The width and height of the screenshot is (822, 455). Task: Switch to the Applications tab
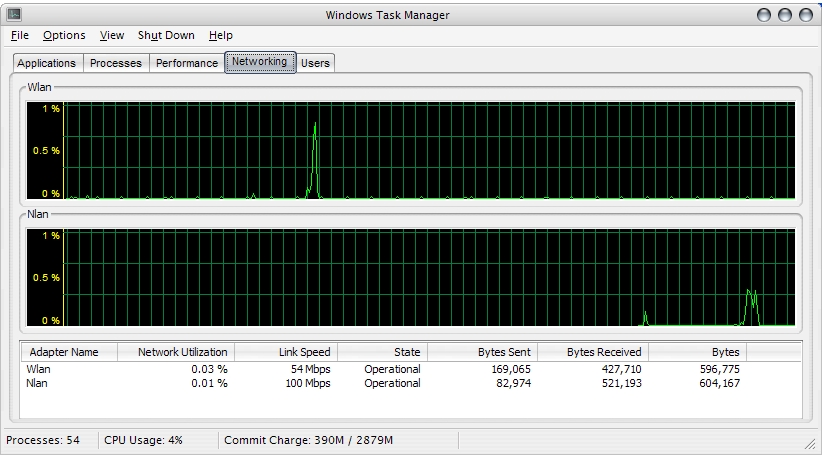(47, 63)
